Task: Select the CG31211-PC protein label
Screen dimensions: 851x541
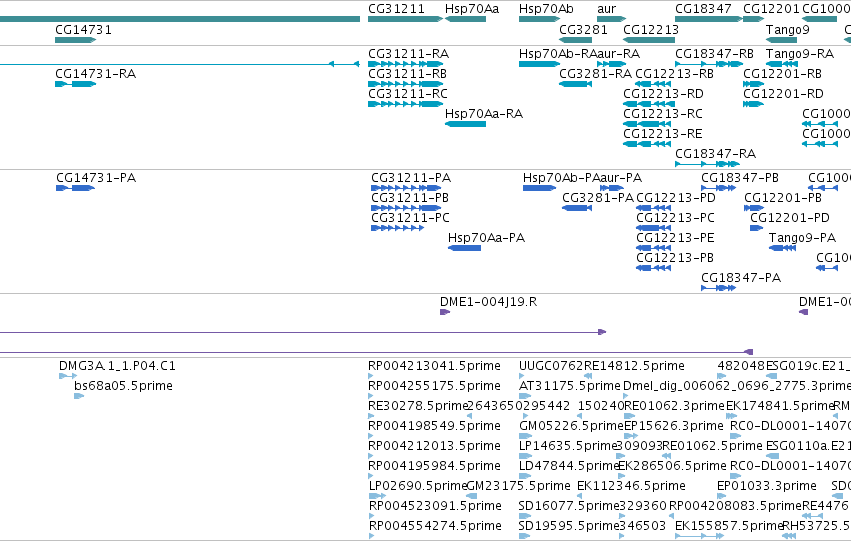Action: tap(410, 218)
